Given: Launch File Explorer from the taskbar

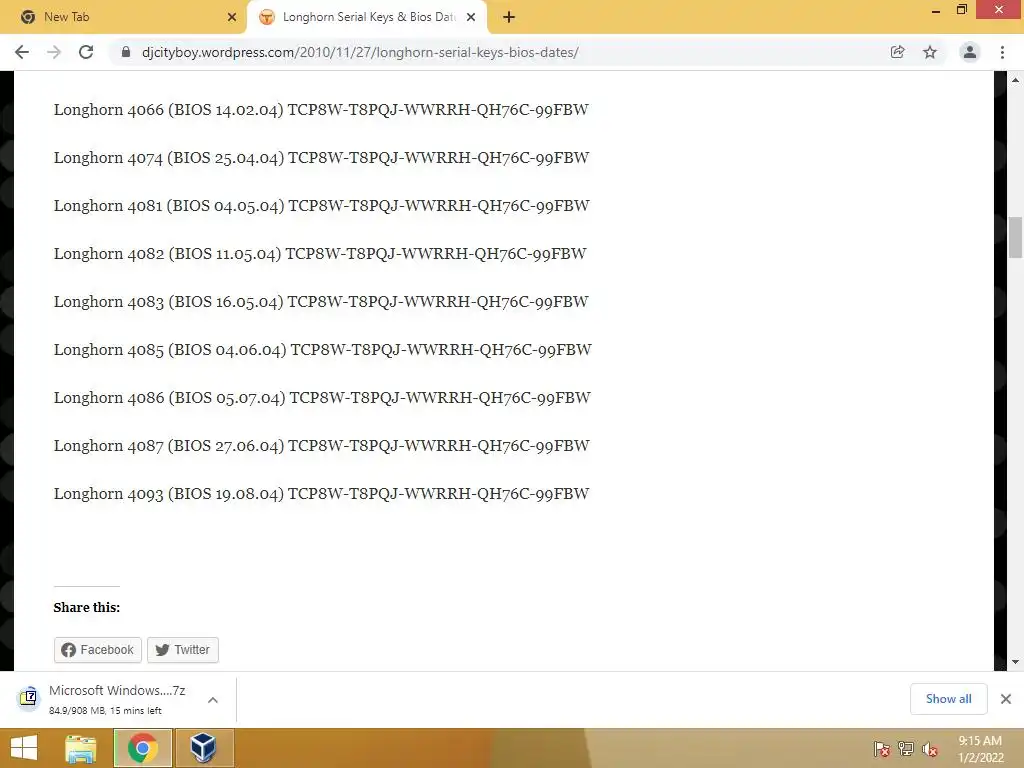Looking at the screenshot, I should click(x=81, y=748).
